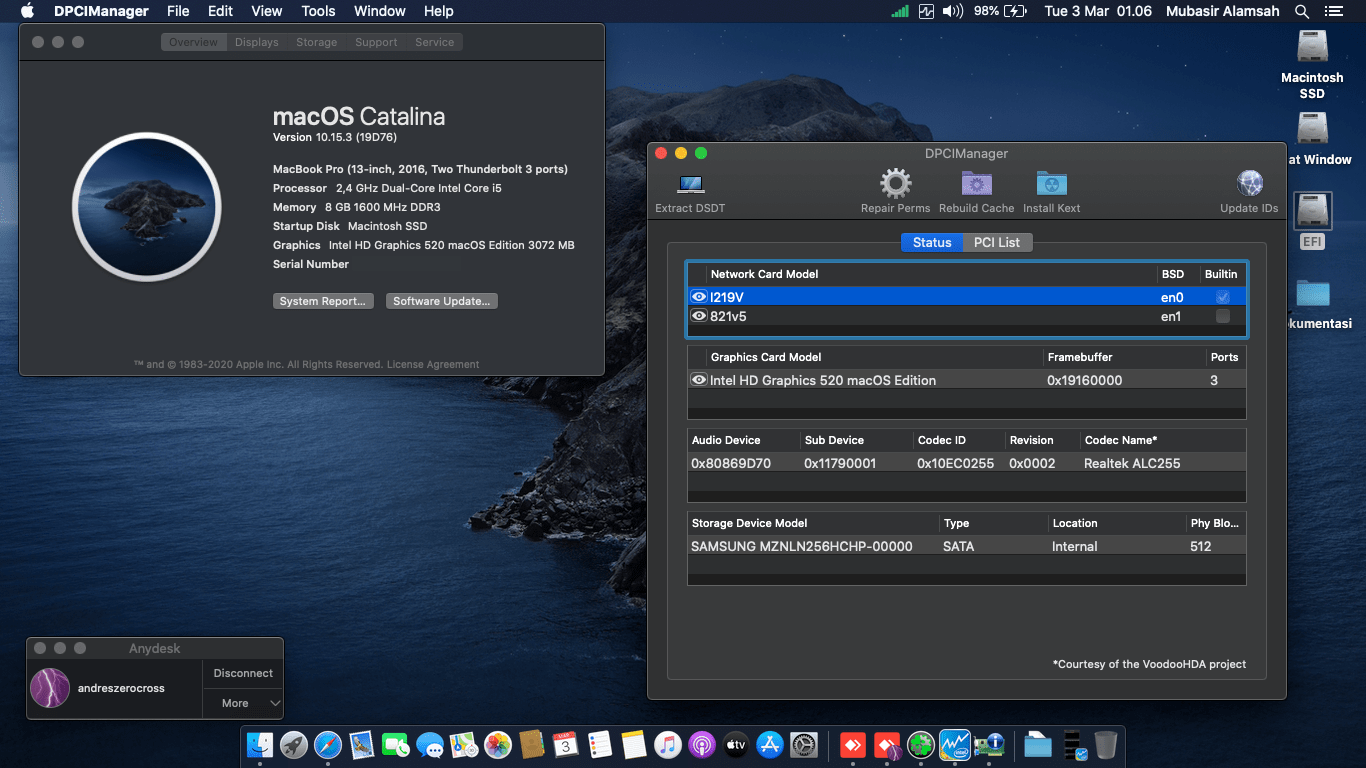Switch to the PCI List tab
This screenshot has width=1366, height=768.
(x=997, y=242)
